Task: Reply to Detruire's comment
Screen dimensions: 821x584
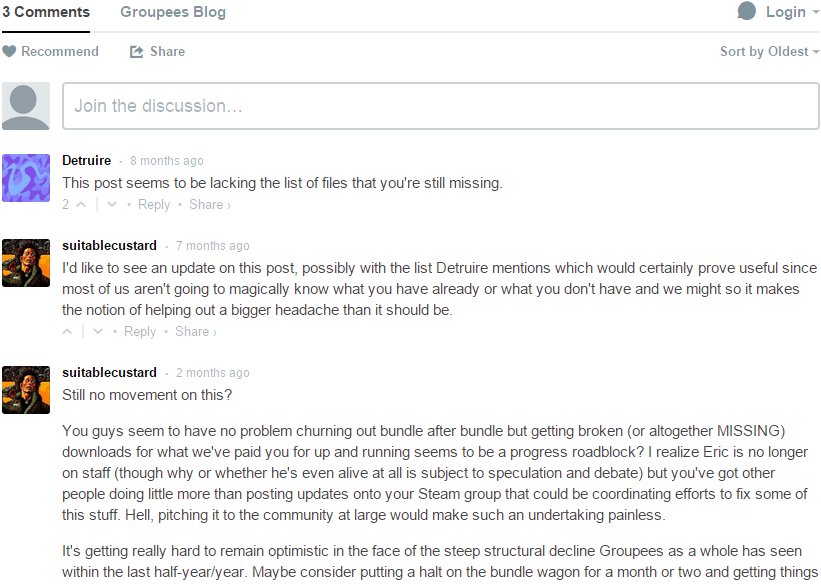Action: [154, 204]
